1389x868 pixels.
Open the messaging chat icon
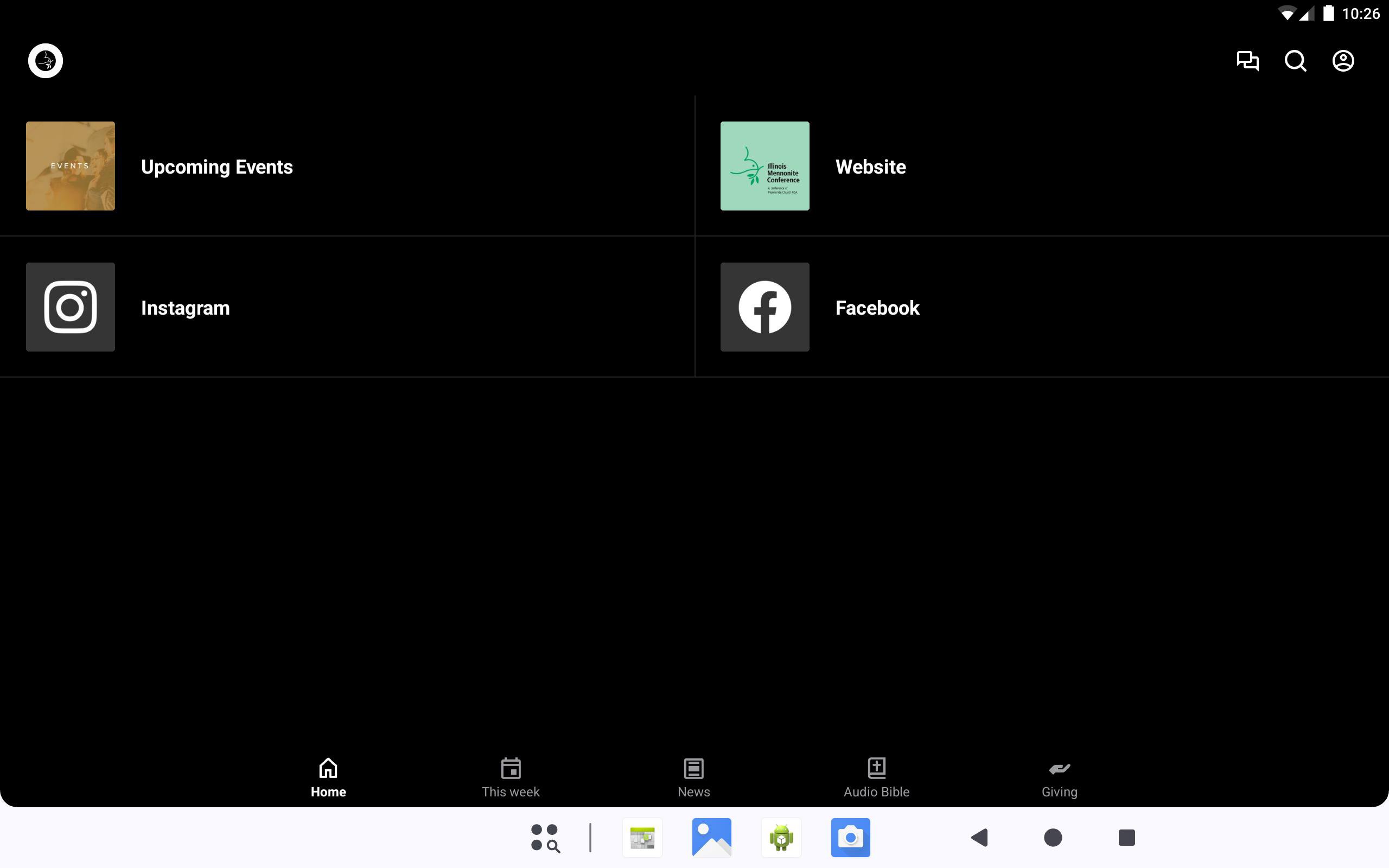[1247, 61]
